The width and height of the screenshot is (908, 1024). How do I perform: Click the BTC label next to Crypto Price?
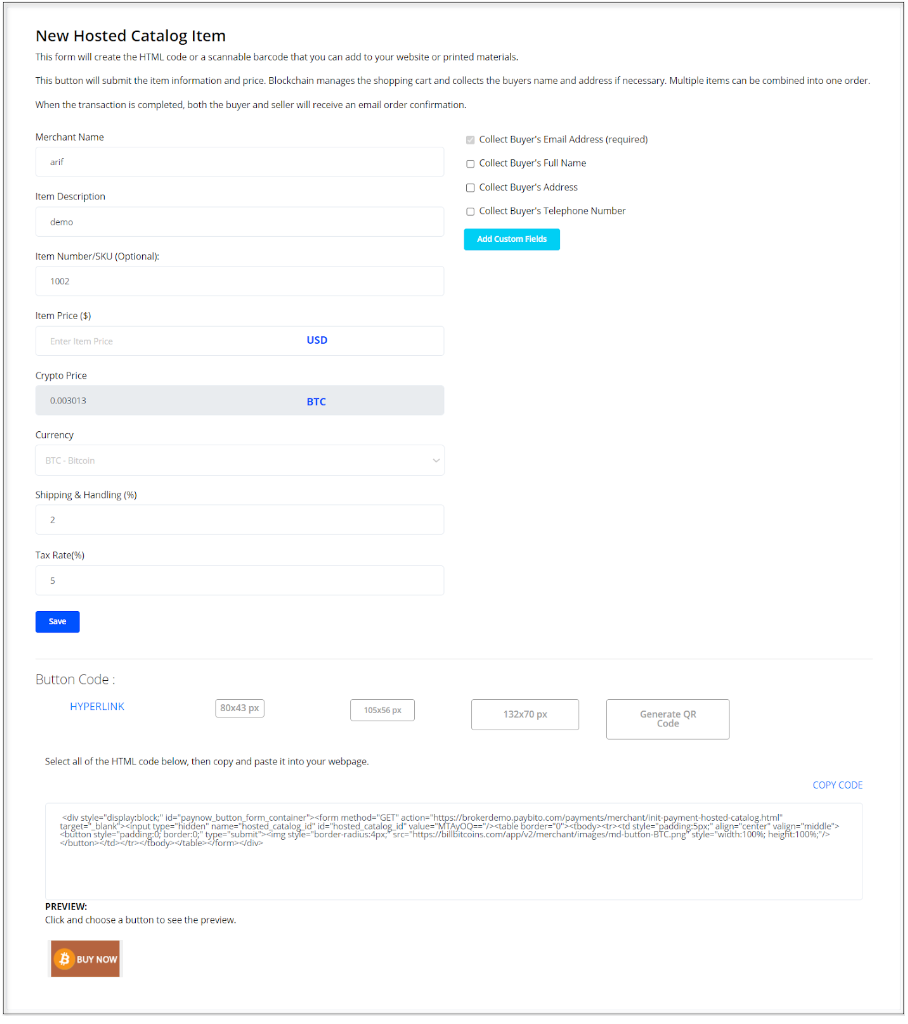(316, 401)
